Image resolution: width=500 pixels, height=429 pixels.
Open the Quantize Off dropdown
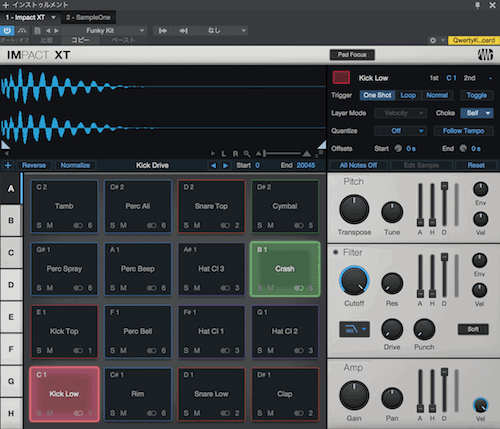point(400,131)
